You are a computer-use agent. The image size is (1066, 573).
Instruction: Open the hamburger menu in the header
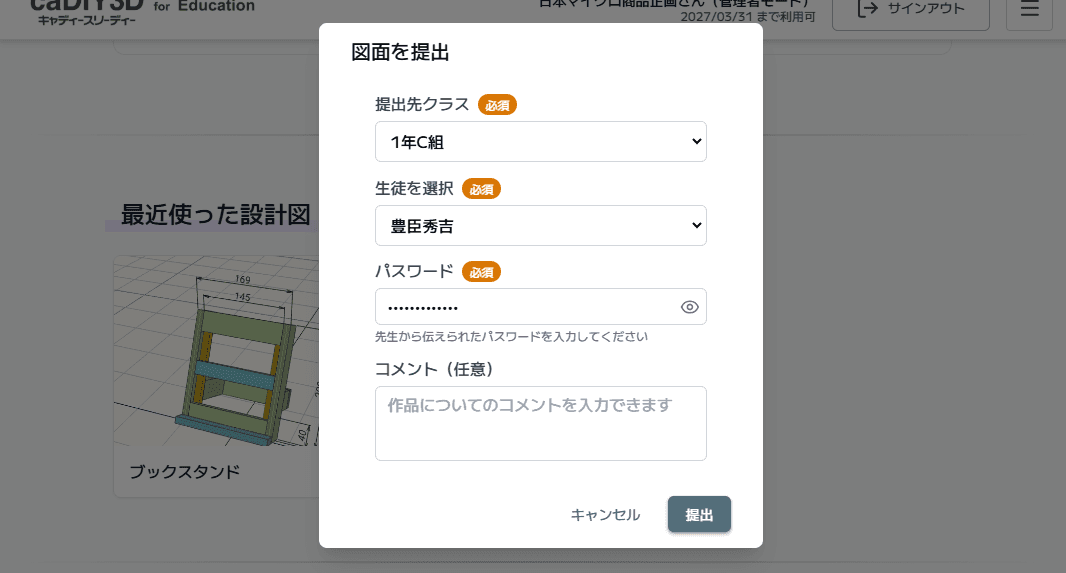tap(1029, 10)
